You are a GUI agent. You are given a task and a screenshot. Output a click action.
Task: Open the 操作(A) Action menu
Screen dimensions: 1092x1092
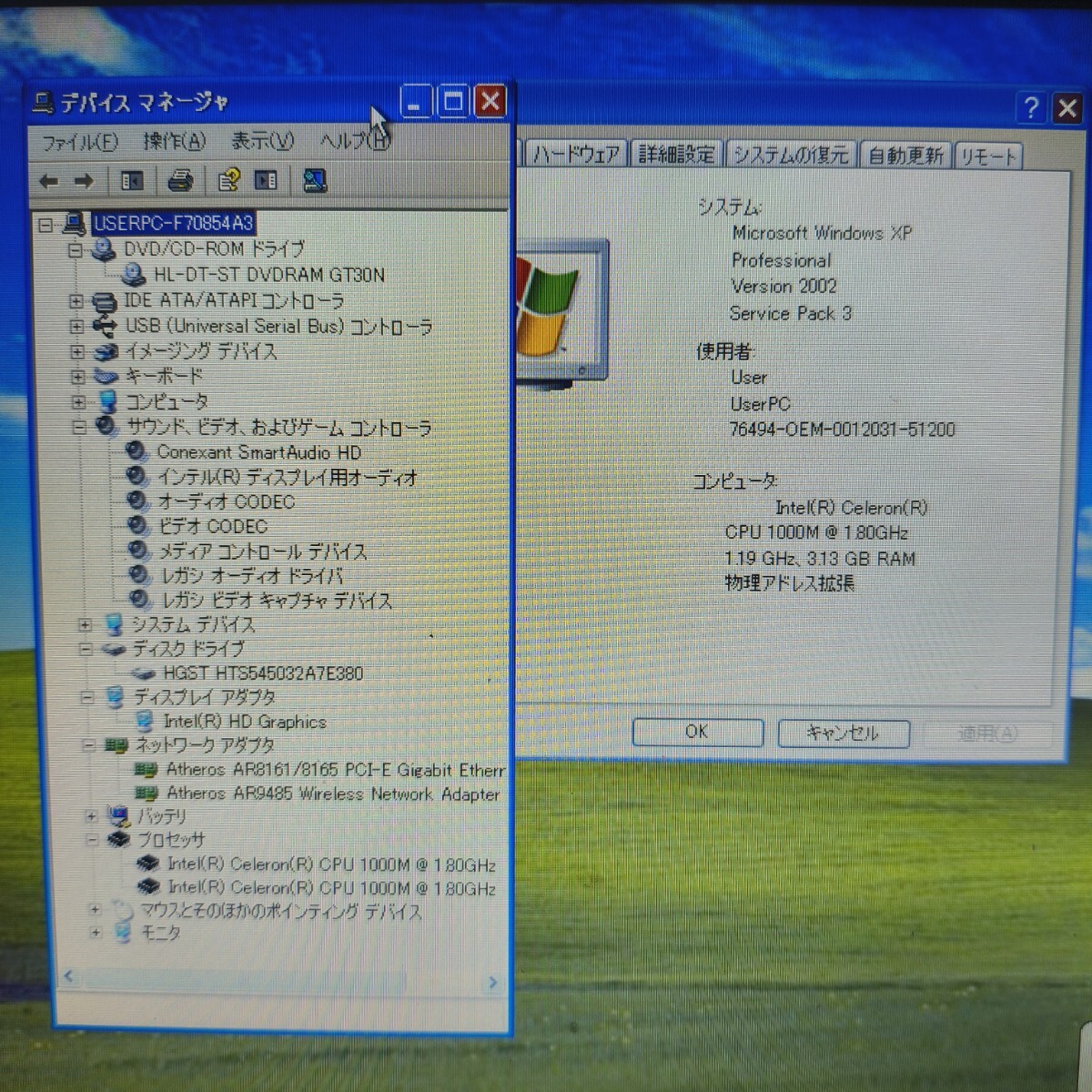coord(174,141)
